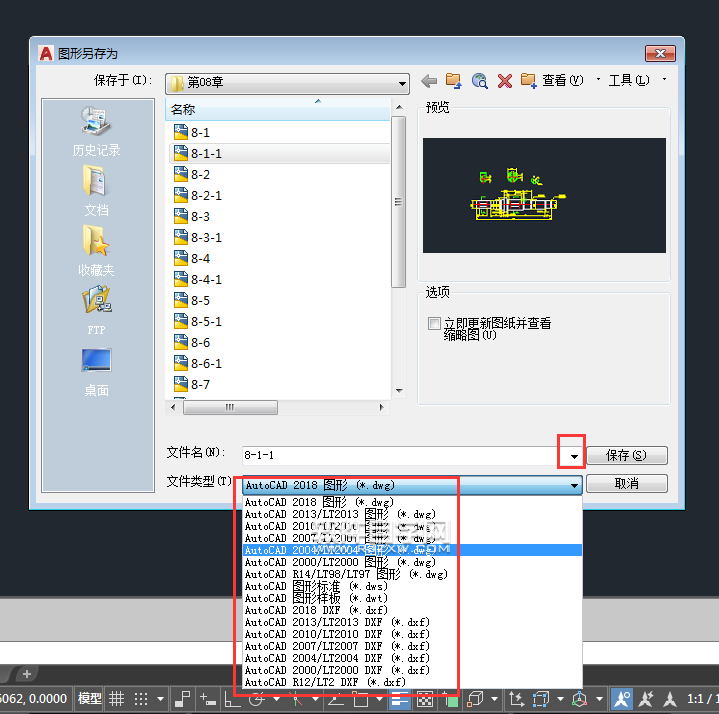Click the 取消 cancel button
719x714 pixels.
(626, 483)
